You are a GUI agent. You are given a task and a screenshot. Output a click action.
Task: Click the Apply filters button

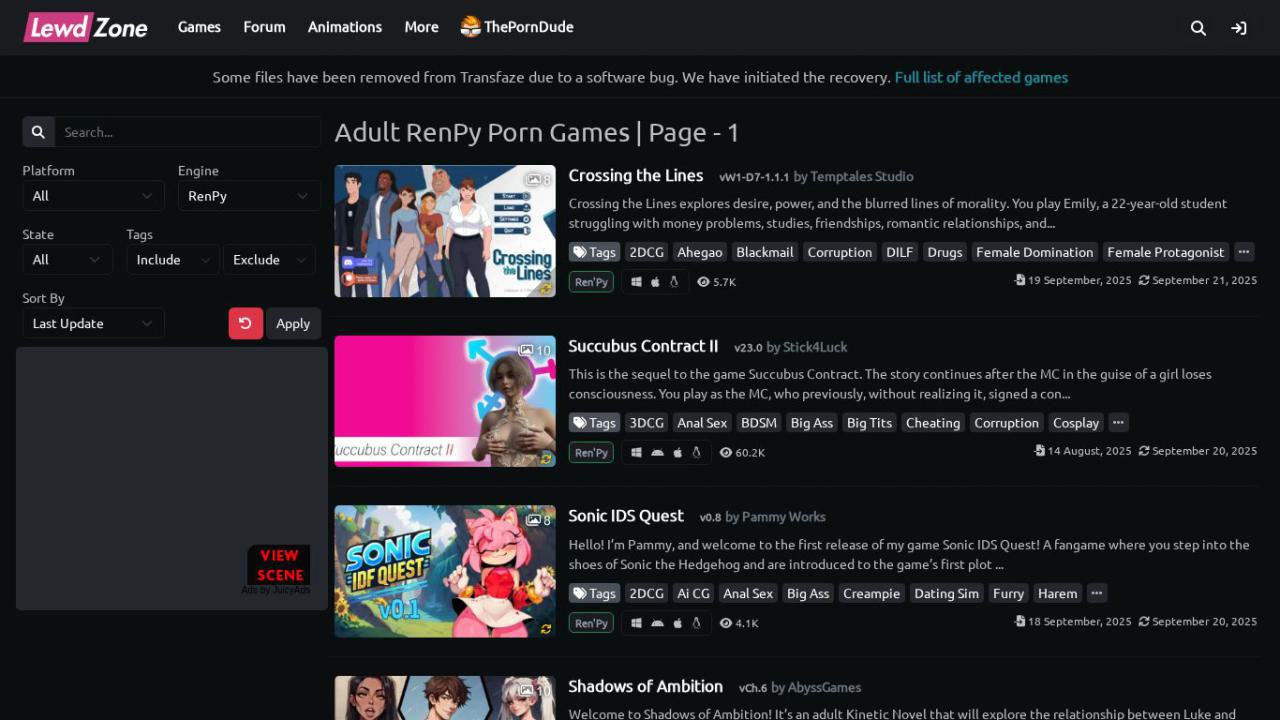click(293, 323)
